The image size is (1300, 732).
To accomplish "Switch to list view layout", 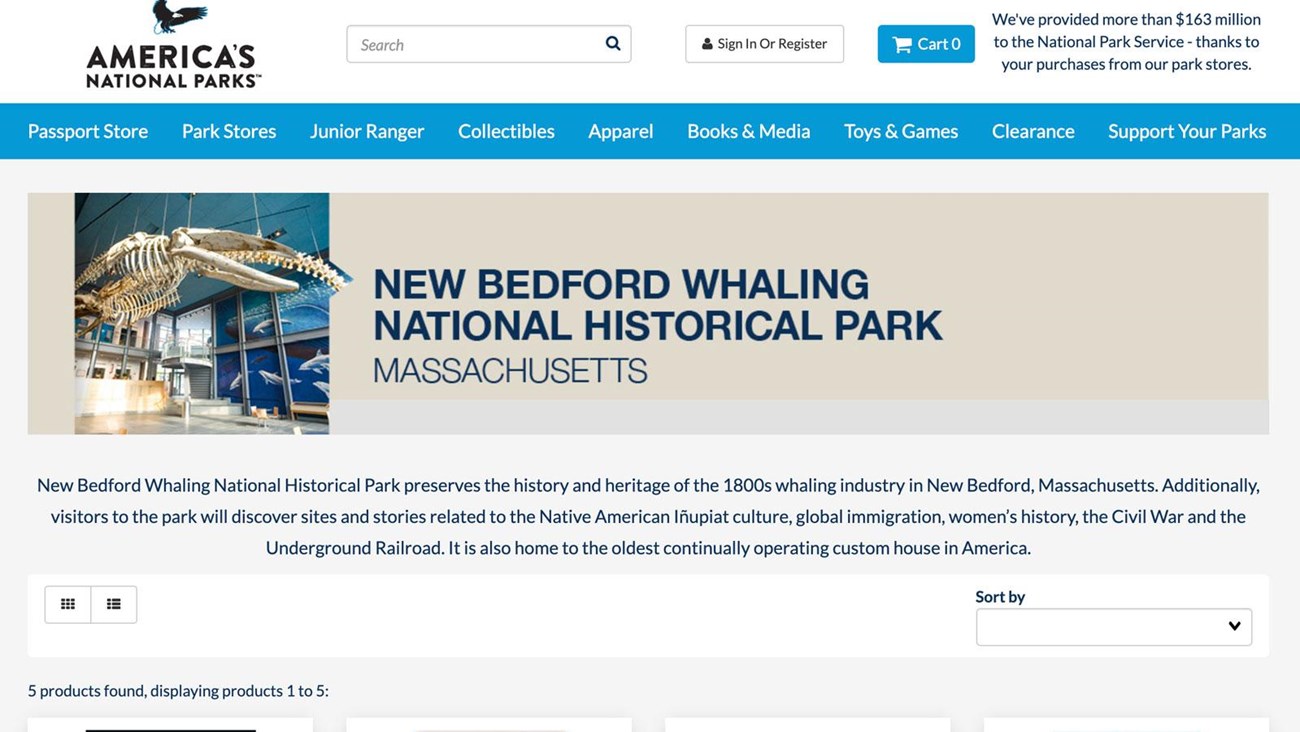I will click(114, 604).
